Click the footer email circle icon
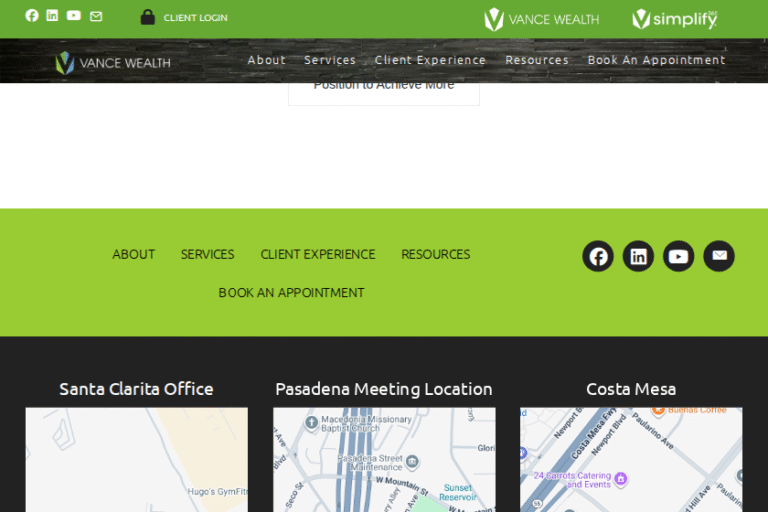The image size is (768, 512). [718, 256]
